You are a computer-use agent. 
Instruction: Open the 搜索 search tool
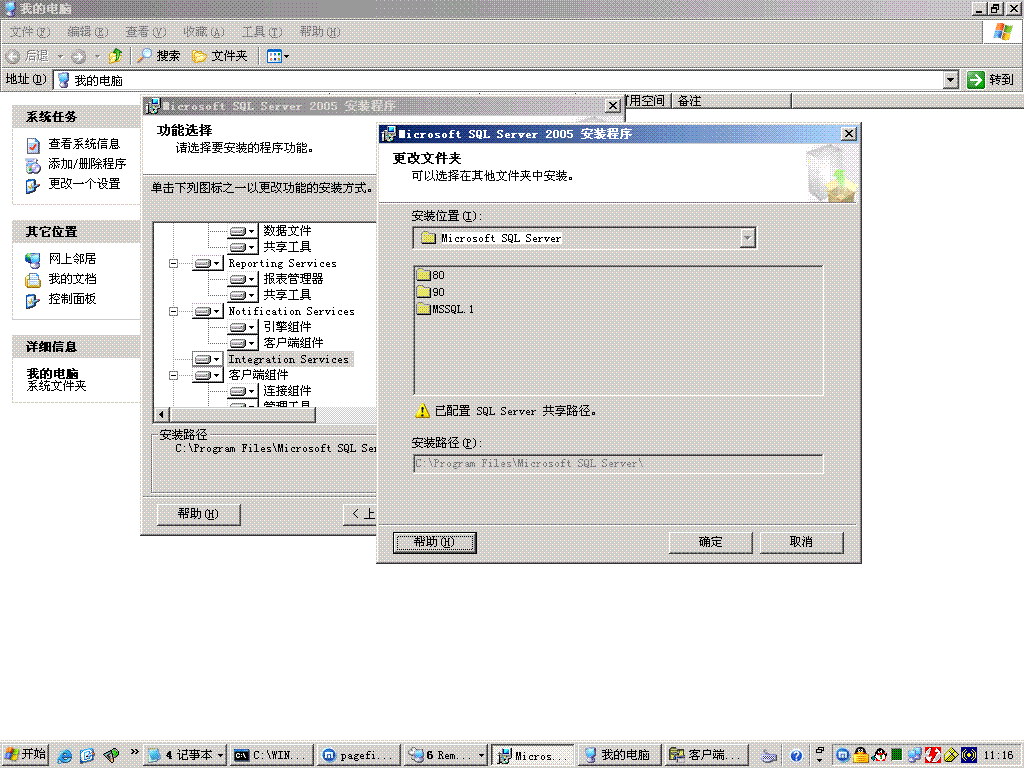click(x=159, y=56)
